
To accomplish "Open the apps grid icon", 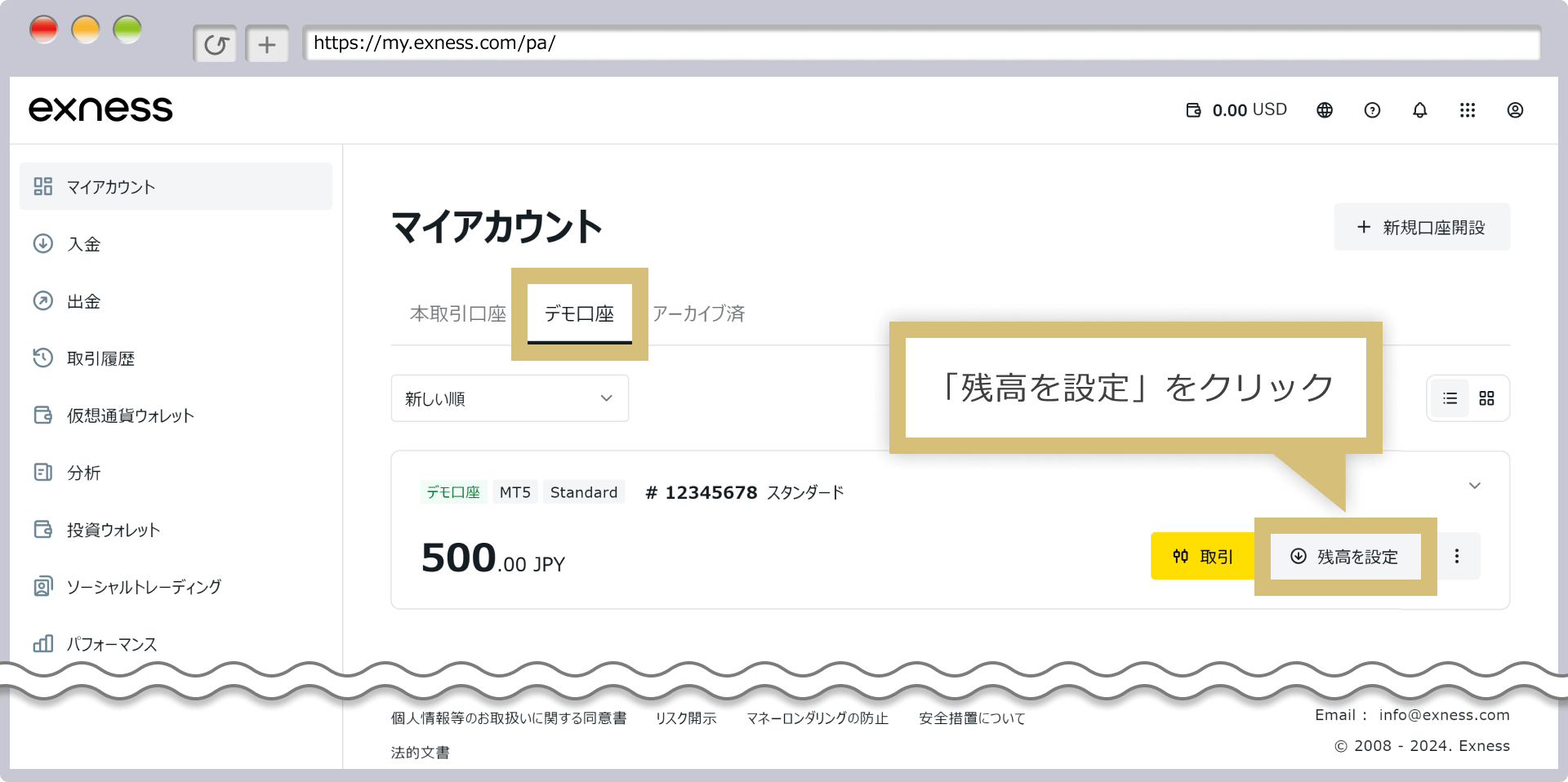I will 1468,110.
